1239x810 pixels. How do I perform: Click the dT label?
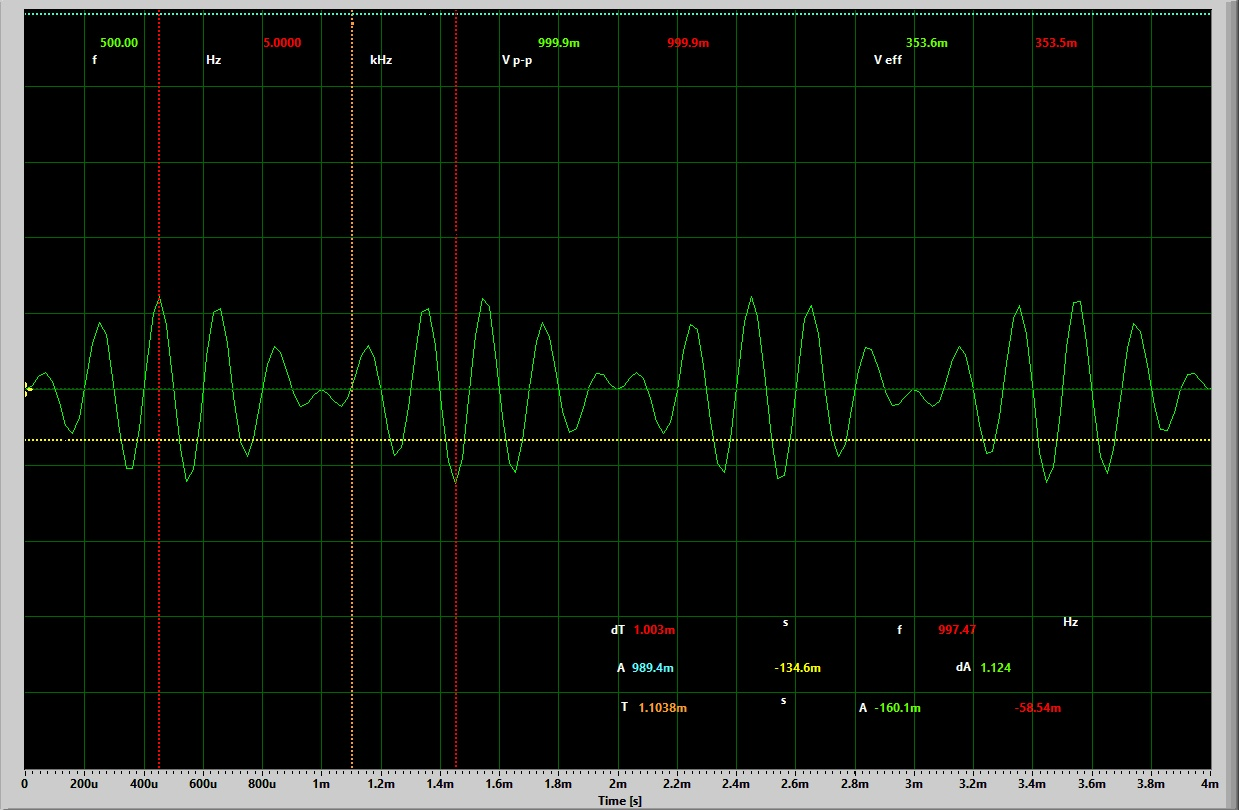coord(618,630)
